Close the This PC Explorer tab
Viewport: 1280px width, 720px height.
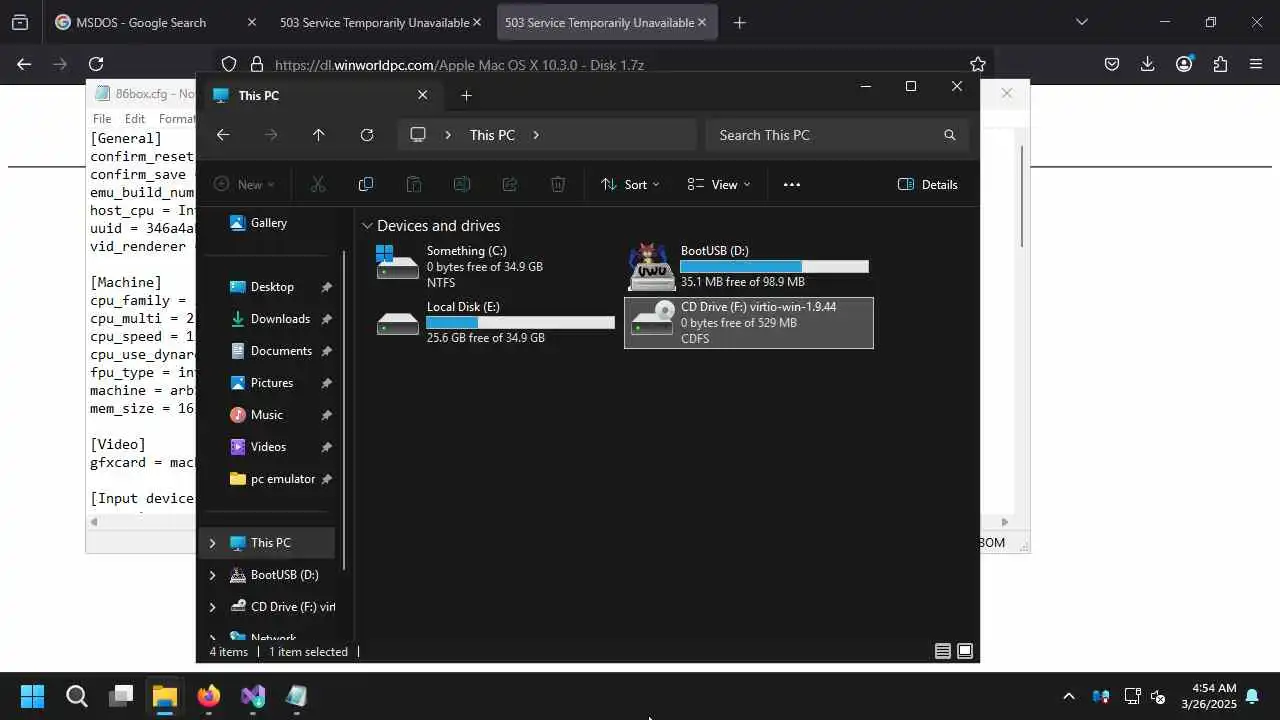(x=422, y=95)
